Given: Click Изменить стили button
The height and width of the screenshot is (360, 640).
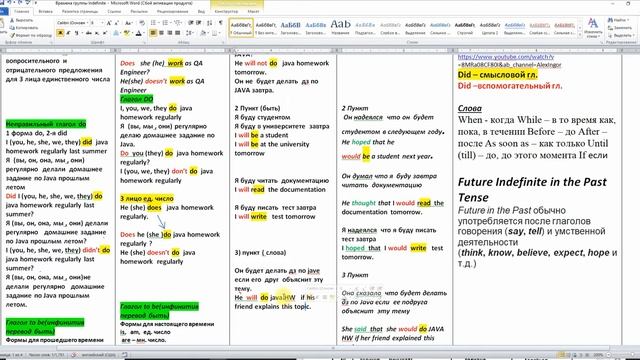Looking at the screenshot, I should point(593,27).
